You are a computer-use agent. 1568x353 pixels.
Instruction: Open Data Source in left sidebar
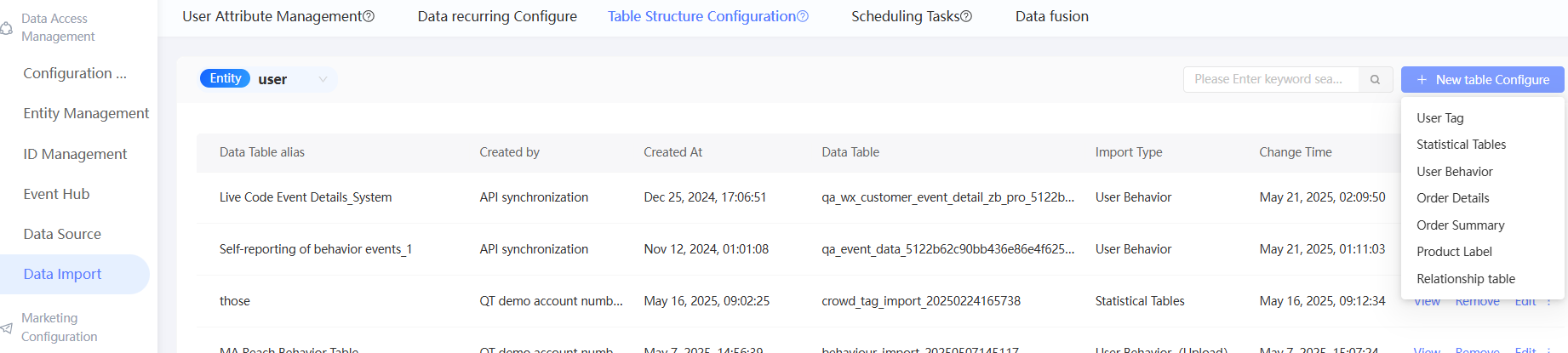coord(62,234)
